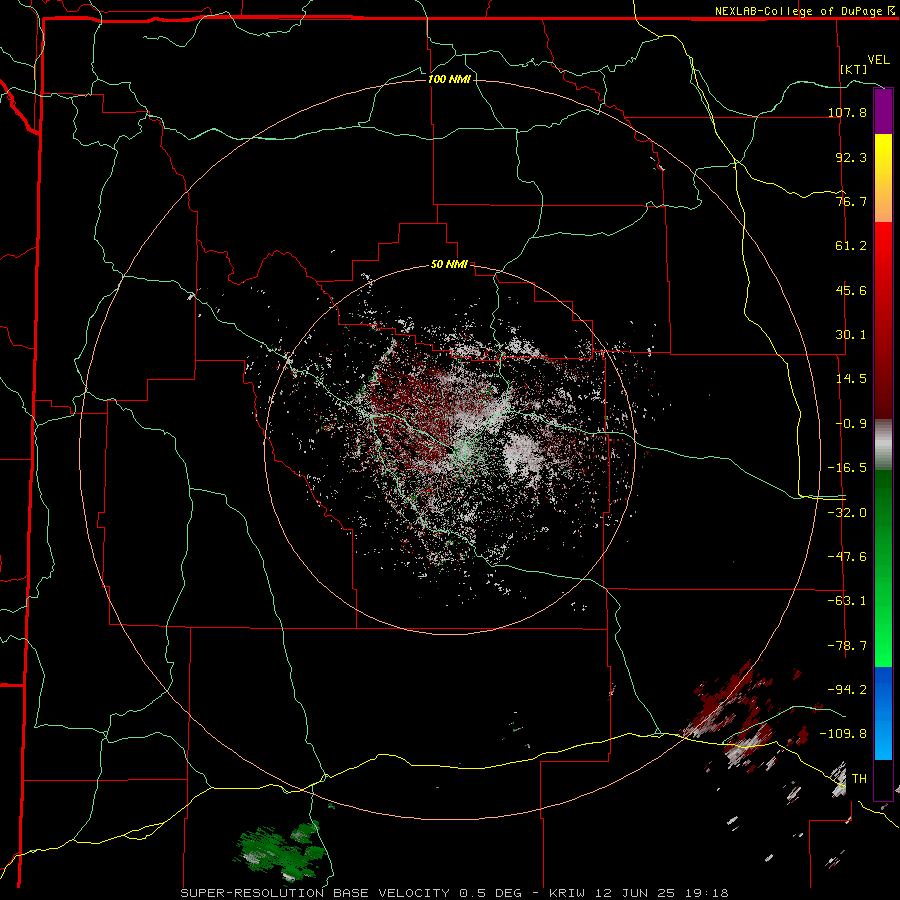Click the TH range-folded legend label
This screenshot has width=900, height=900.
(x=859, y=779)
